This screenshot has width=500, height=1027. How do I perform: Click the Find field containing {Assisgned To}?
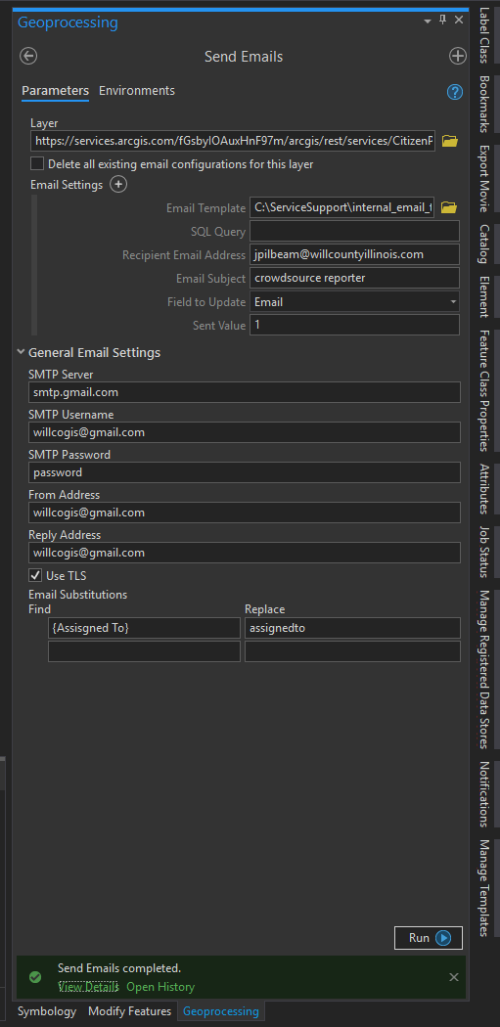144,628
